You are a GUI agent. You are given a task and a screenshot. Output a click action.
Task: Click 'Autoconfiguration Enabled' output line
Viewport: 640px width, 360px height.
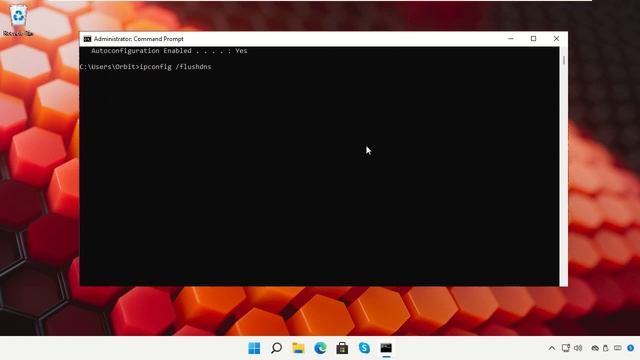[169, 51]
